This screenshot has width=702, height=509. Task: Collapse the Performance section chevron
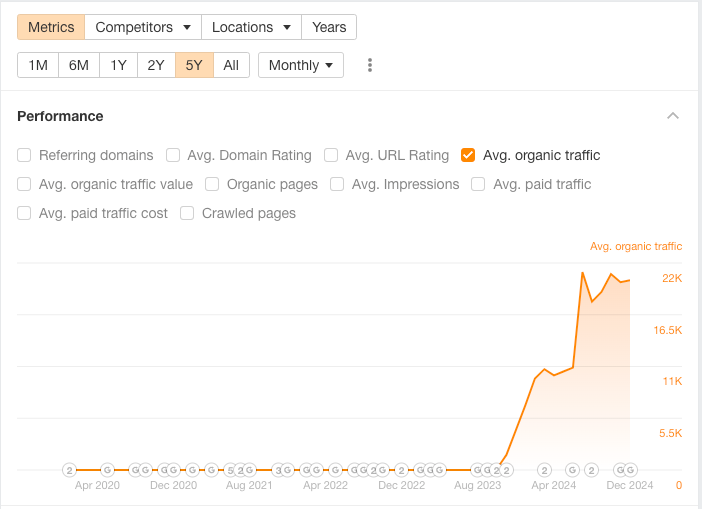[673, 116]
